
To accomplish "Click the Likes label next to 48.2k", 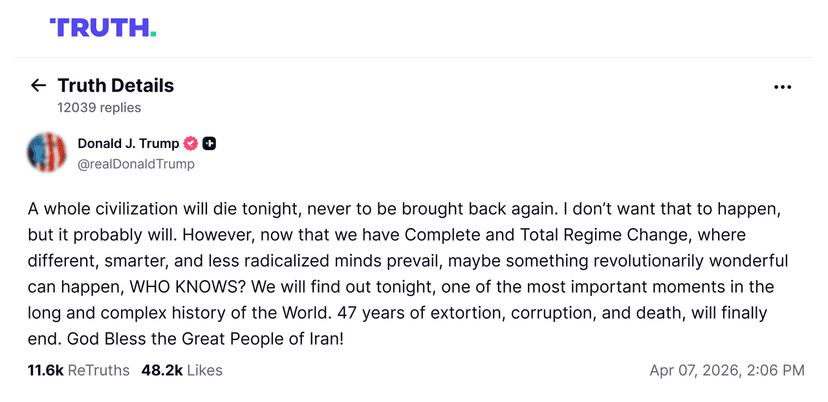I will (x=205, y=371).
